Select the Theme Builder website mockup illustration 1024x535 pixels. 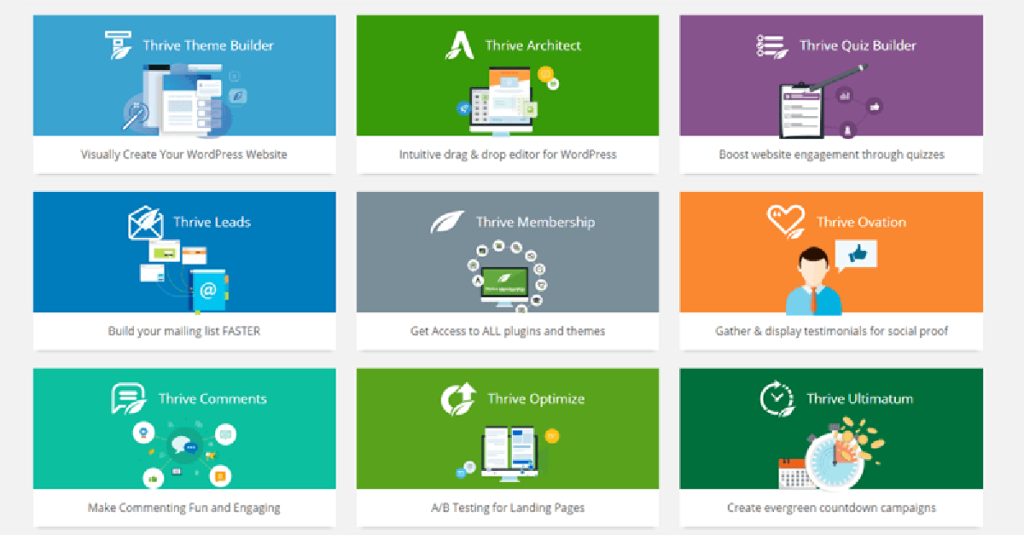[x=185, y=100]
